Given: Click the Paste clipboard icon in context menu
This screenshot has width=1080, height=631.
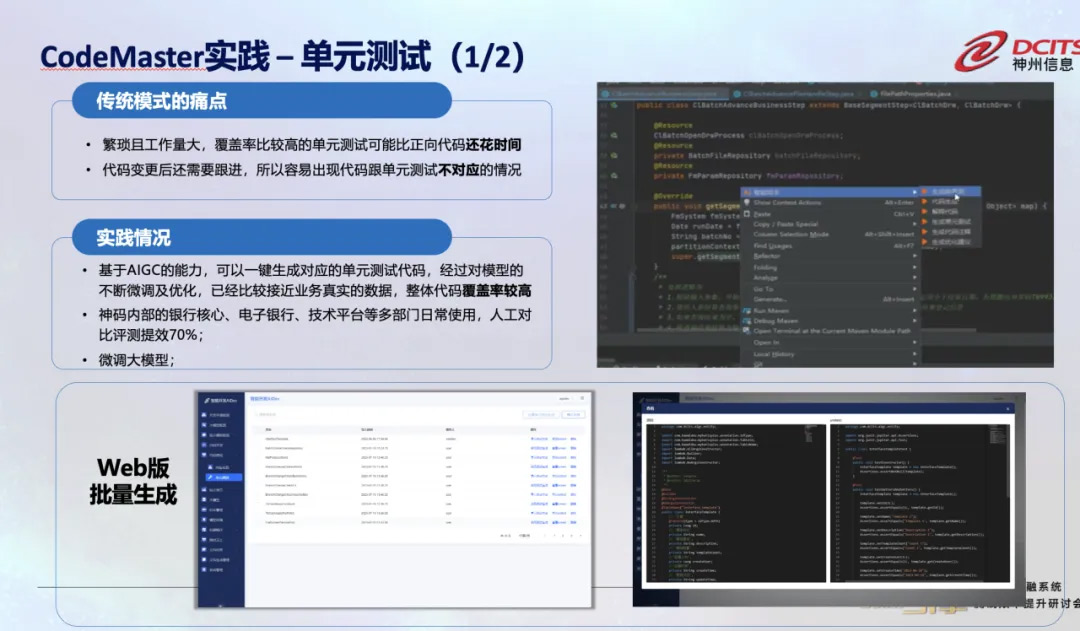Looking at the screenshot, I should [746, 213].
